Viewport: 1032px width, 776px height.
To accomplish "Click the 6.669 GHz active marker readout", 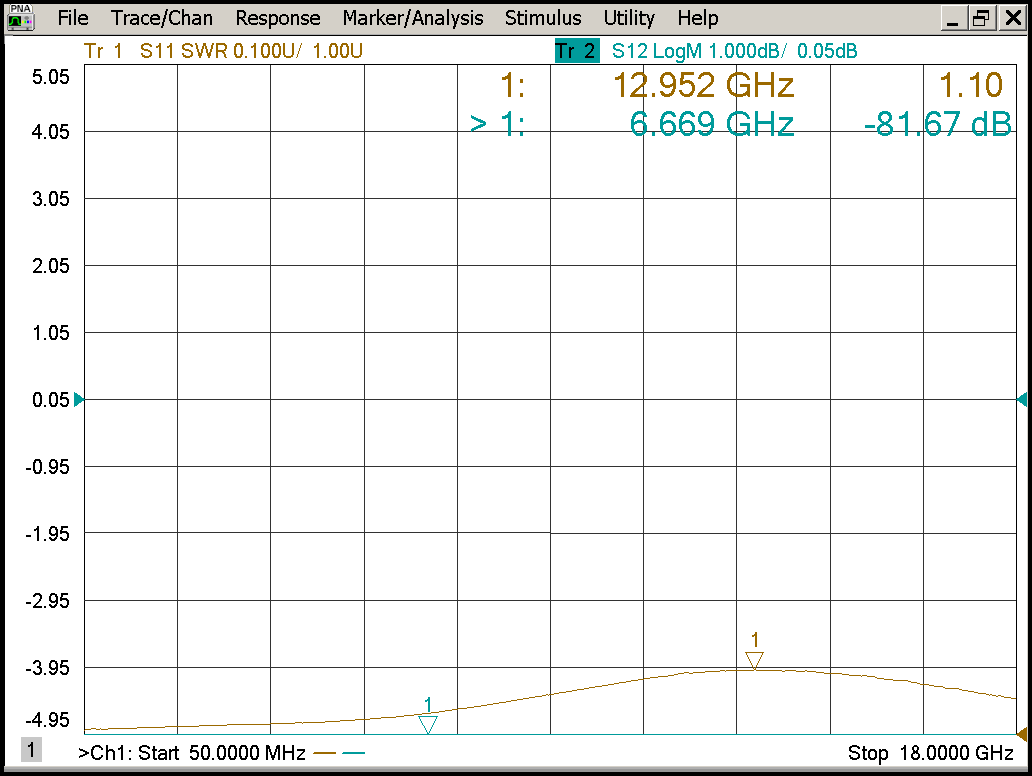I will coord(711,124).
